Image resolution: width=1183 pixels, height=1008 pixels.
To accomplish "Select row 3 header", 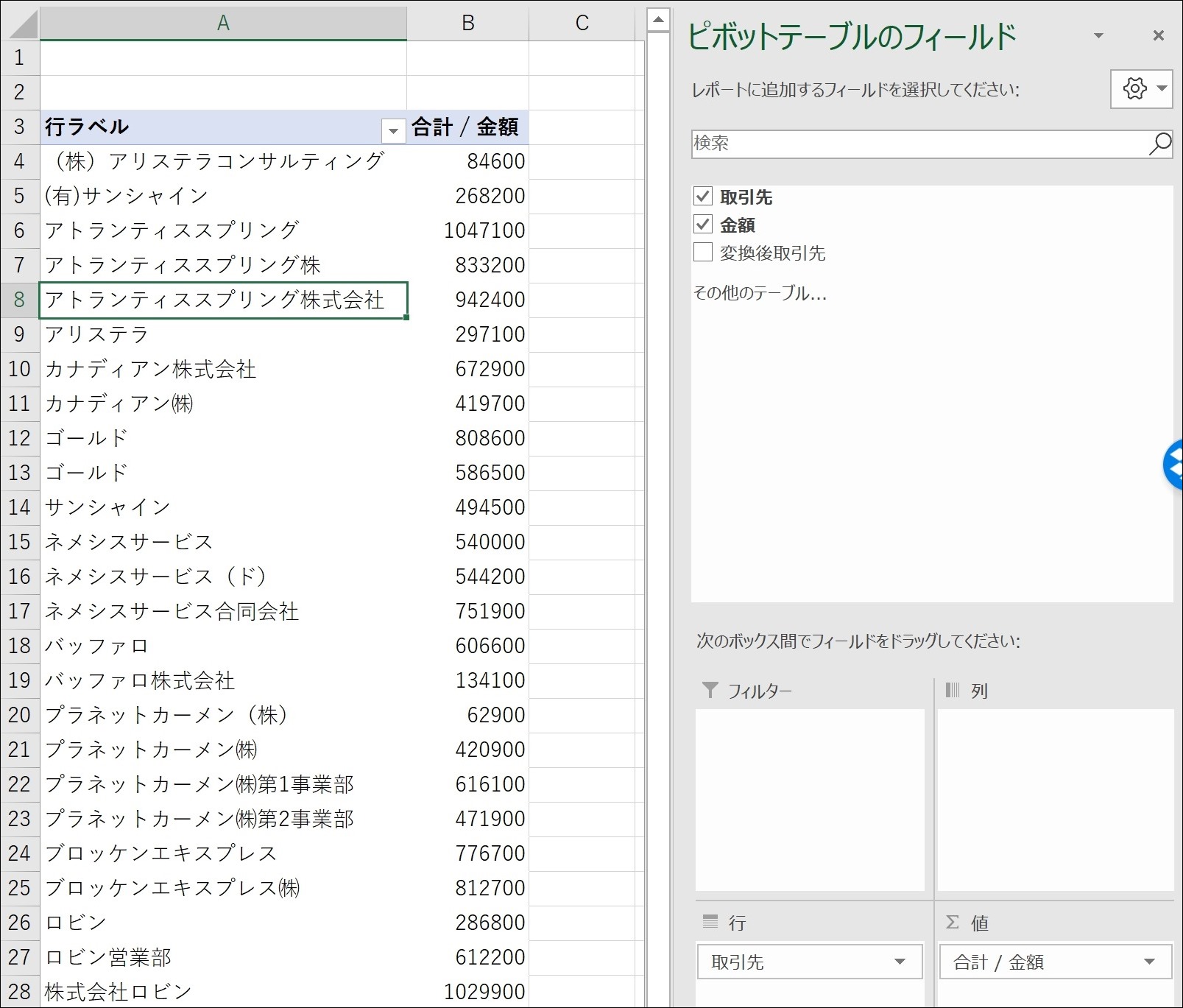I will (x=20, y=127).
